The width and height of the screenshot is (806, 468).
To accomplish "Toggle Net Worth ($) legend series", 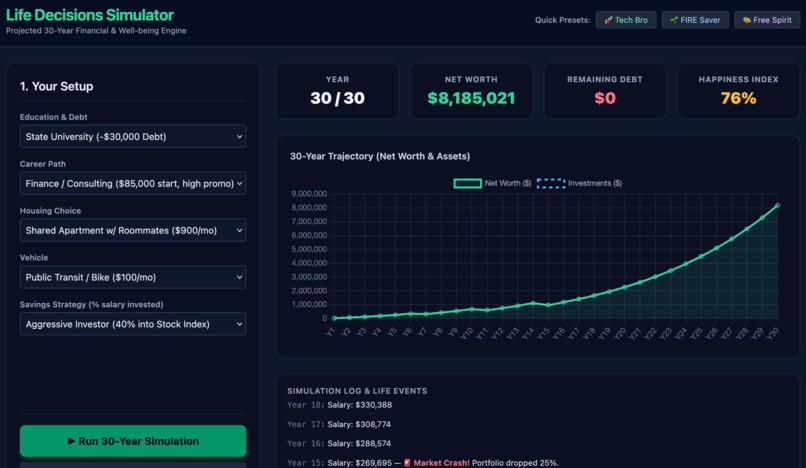I will [492, 183].
